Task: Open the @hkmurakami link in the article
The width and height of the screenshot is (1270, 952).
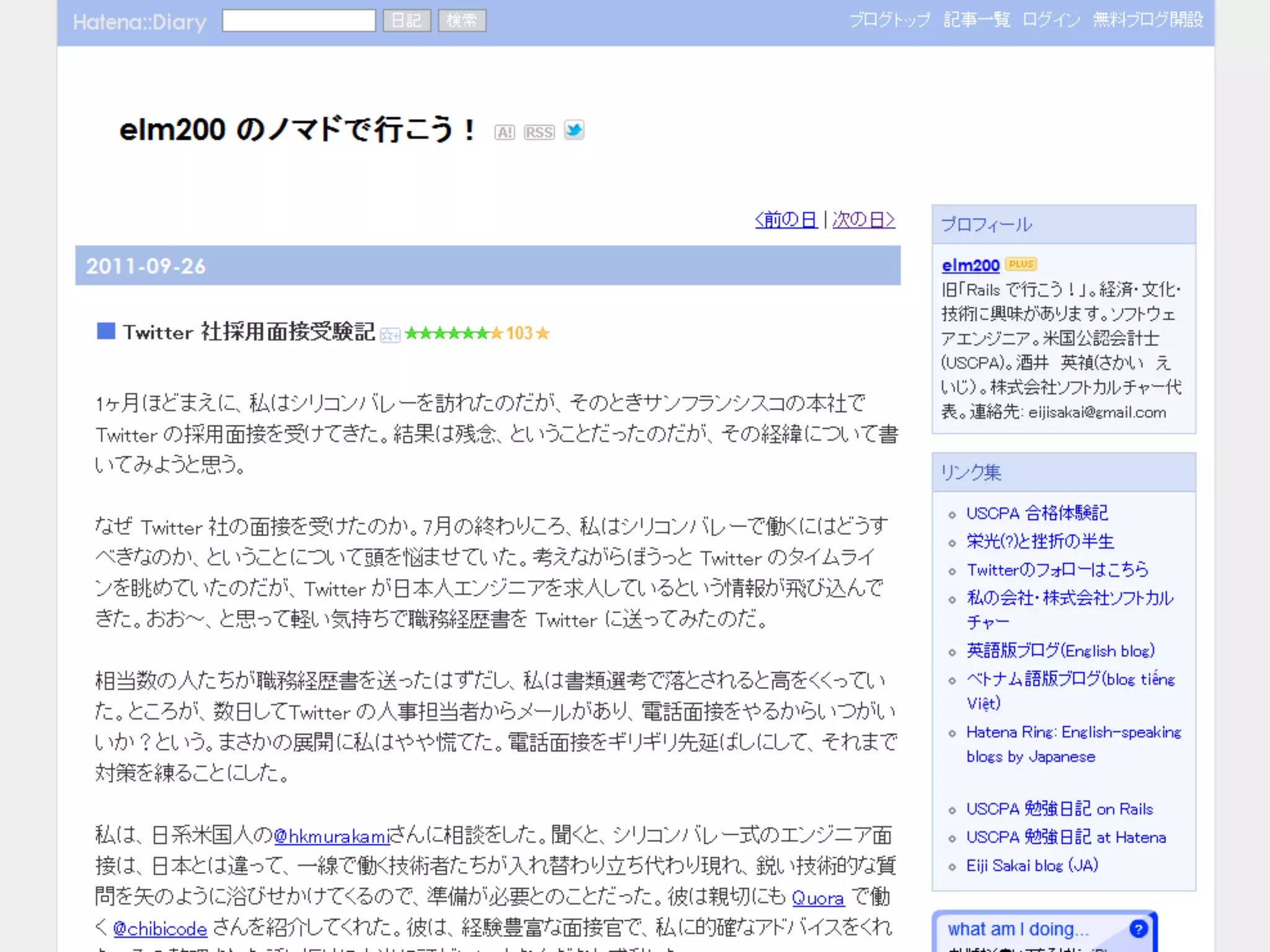Action: coord(332,836)
